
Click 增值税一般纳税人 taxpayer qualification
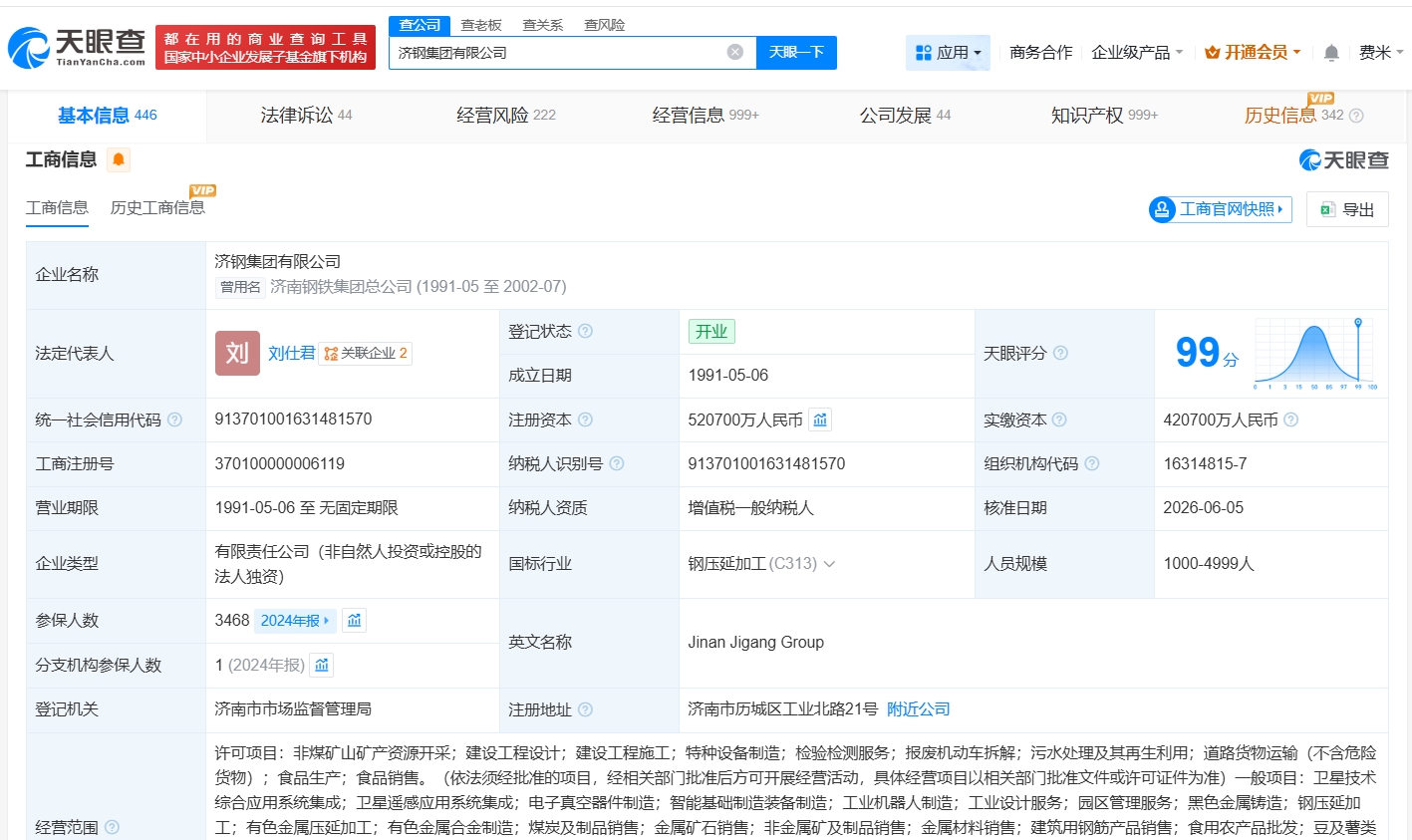tap(750, 508)
